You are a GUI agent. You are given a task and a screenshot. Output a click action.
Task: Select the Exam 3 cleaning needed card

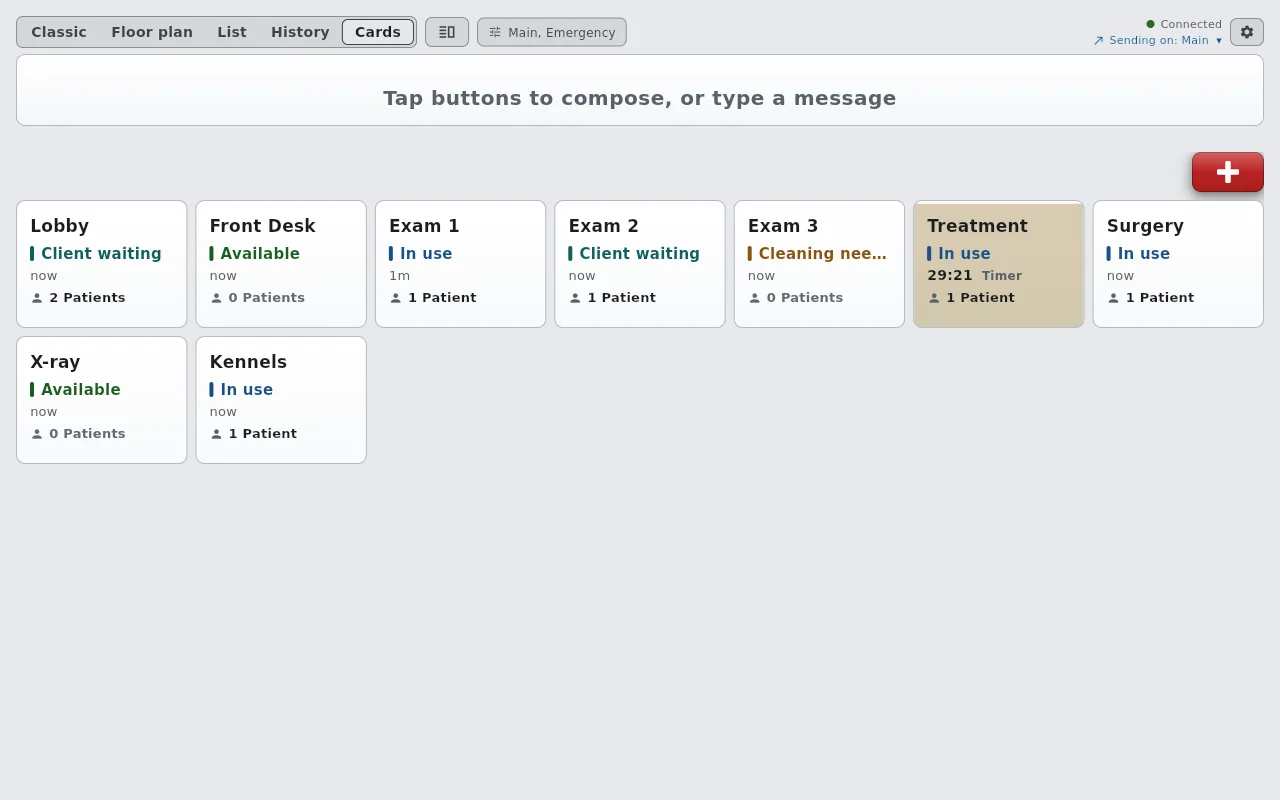pyautogui.click(x=819, y=264)
